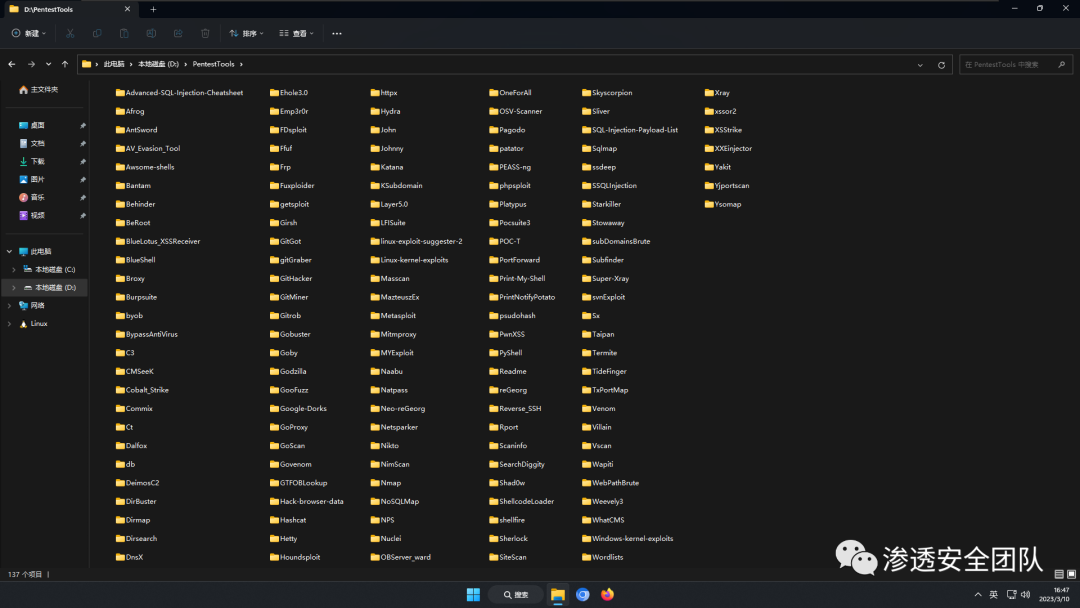Expand the Linux tree node
Viewport: 1080px width, 608px height.
tap(9, 323)
